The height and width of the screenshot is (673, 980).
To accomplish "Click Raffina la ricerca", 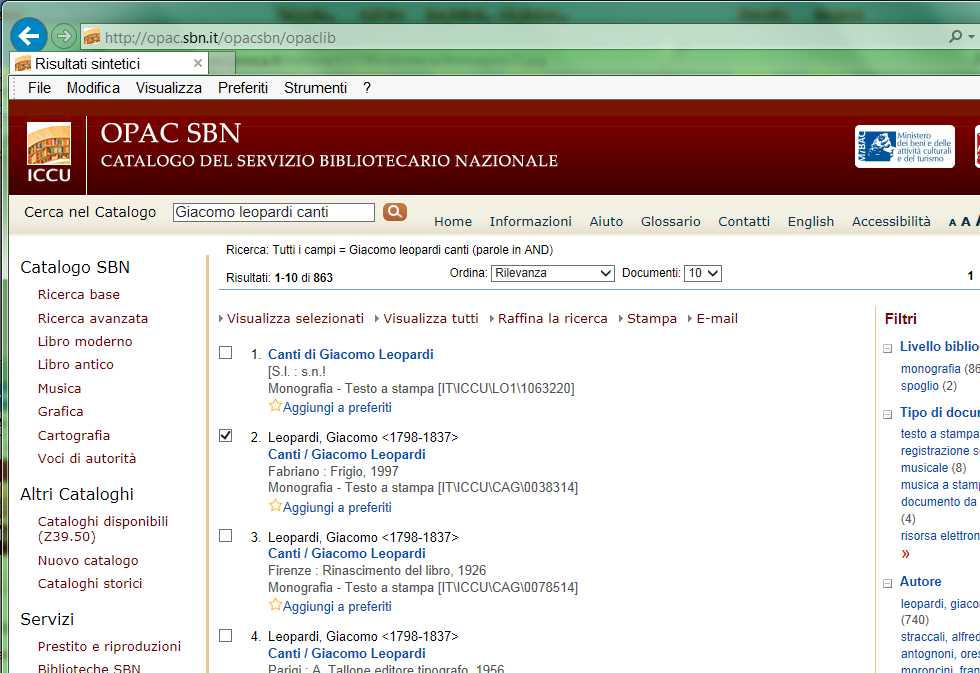I will pos(552,319).
